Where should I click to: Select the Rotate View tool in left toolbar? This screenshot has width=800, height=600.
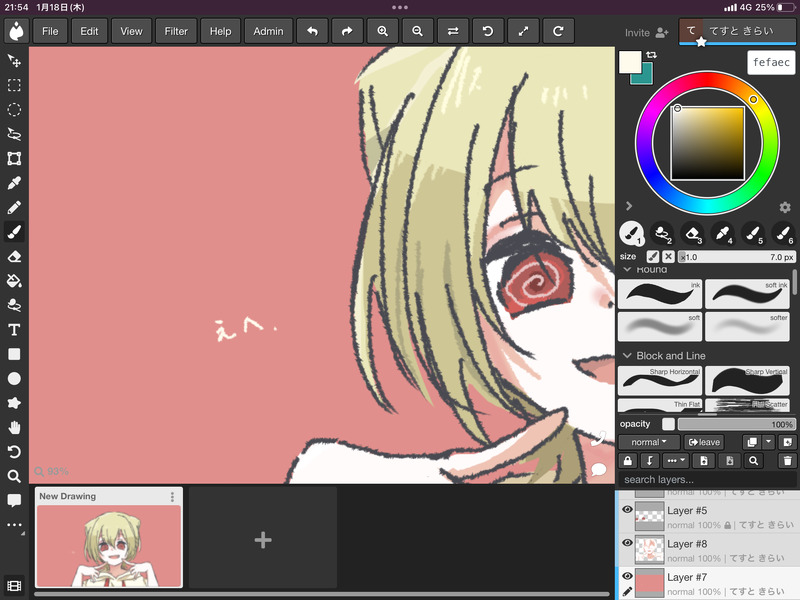[x=14, y=452]
